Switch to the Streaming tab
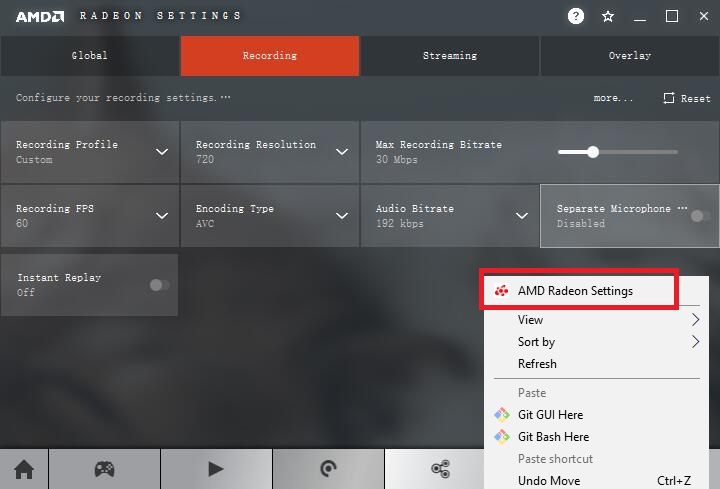The height and width of the screenshot is (489, 720). pos(450,56)
